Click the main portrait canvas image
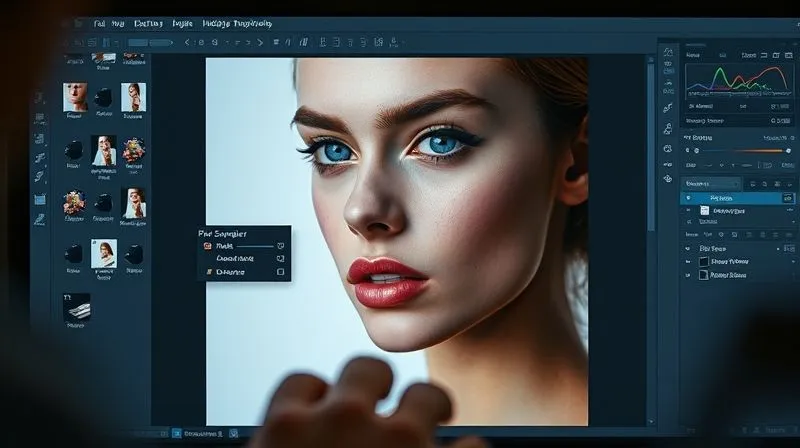This screenshot has width=800, height=448. pos(396,241)
